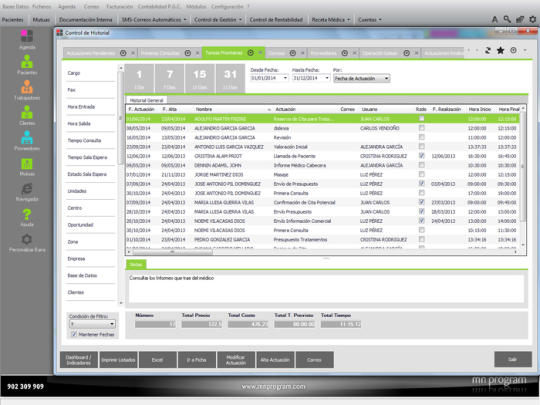Screen dimensions: 540x405
Task: Click the Alta Actuación button
Action: pos(275,360)
